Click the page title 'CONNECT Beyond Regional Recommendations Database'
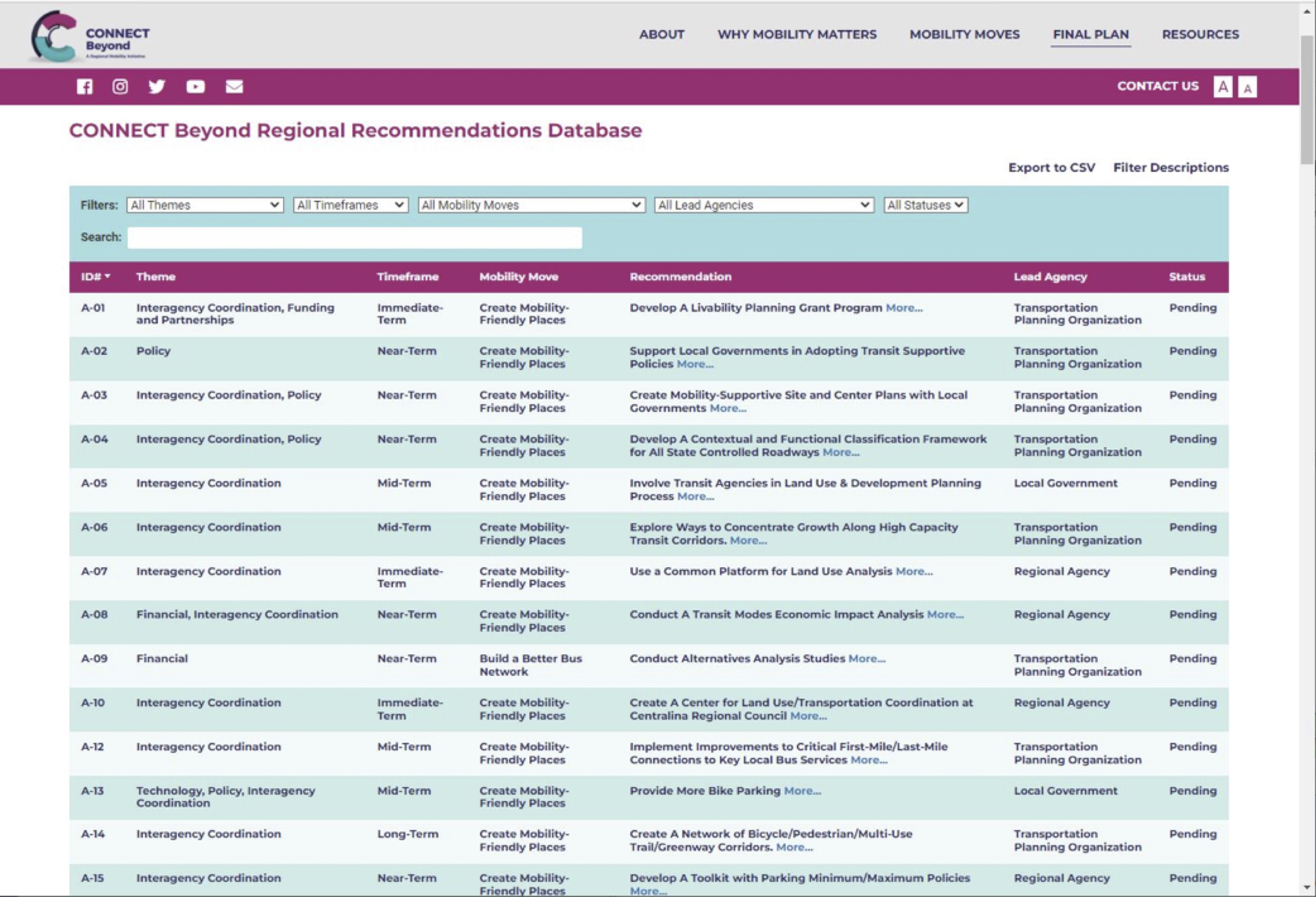Image resolution: width=1316 pixels, height=897 pixels. (356, 131)
